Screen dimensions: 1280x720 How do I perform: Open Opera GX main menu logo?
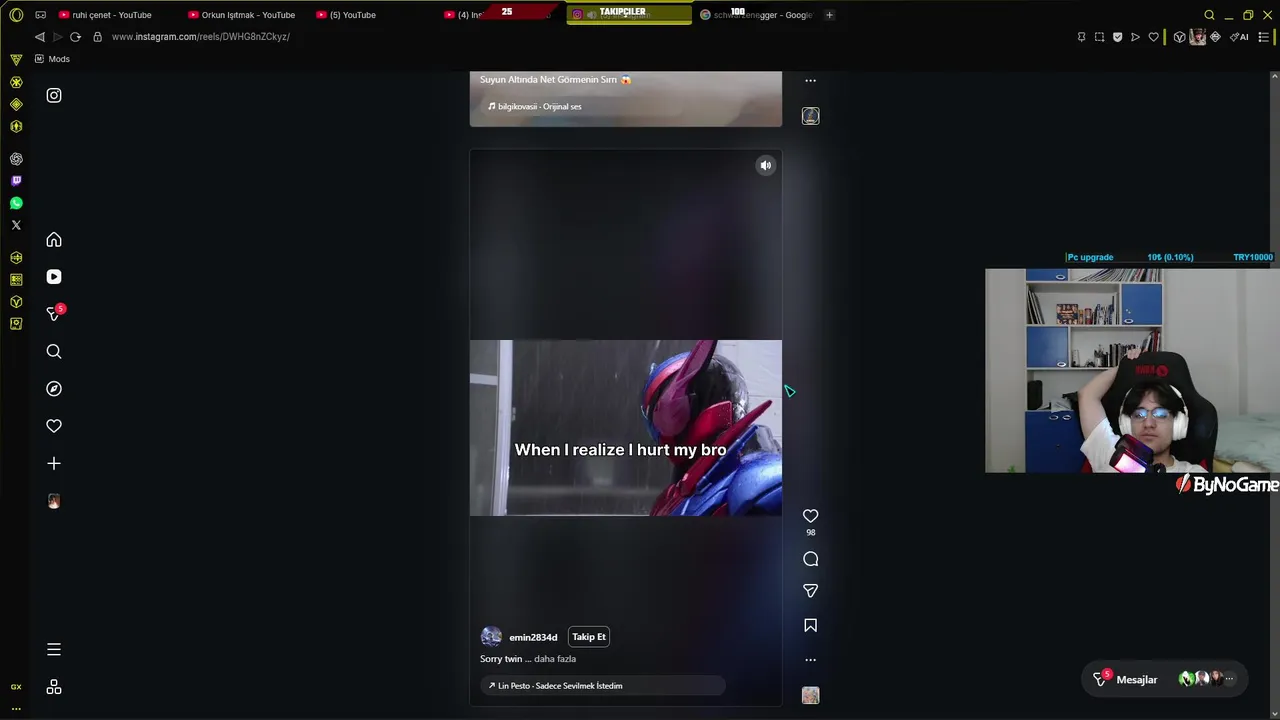(x=16, y=15)
